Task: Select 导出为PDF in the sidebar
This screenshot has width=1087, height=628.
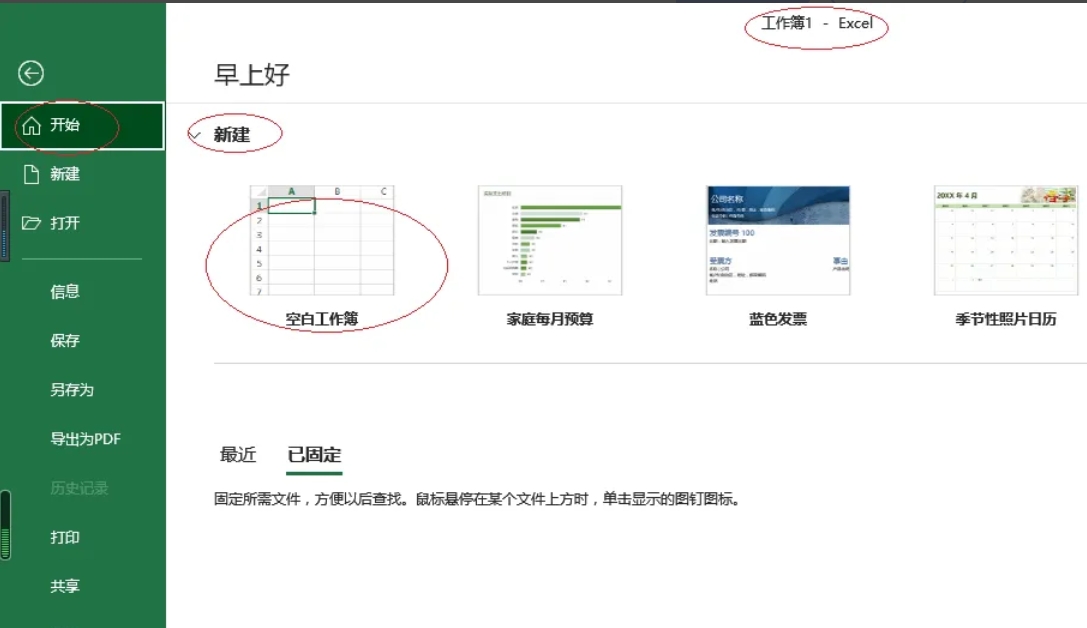Action: pyautogui.click(x=78, y=439)
